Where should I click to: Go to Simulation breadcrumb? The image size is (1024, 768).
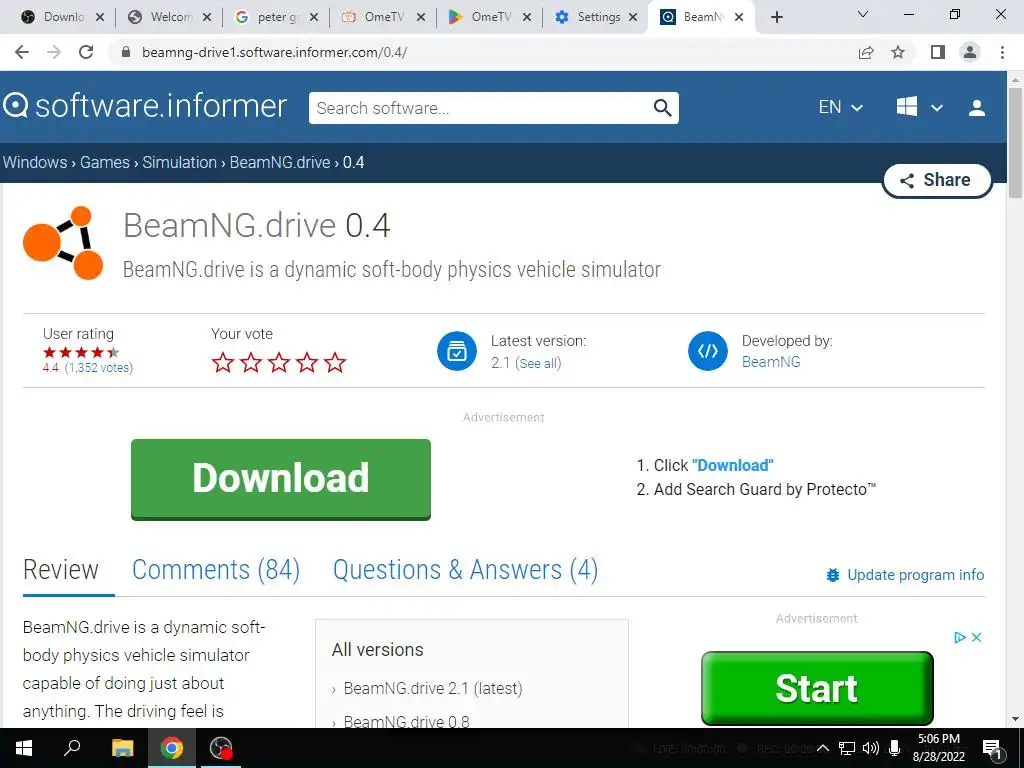coord(180,162)
